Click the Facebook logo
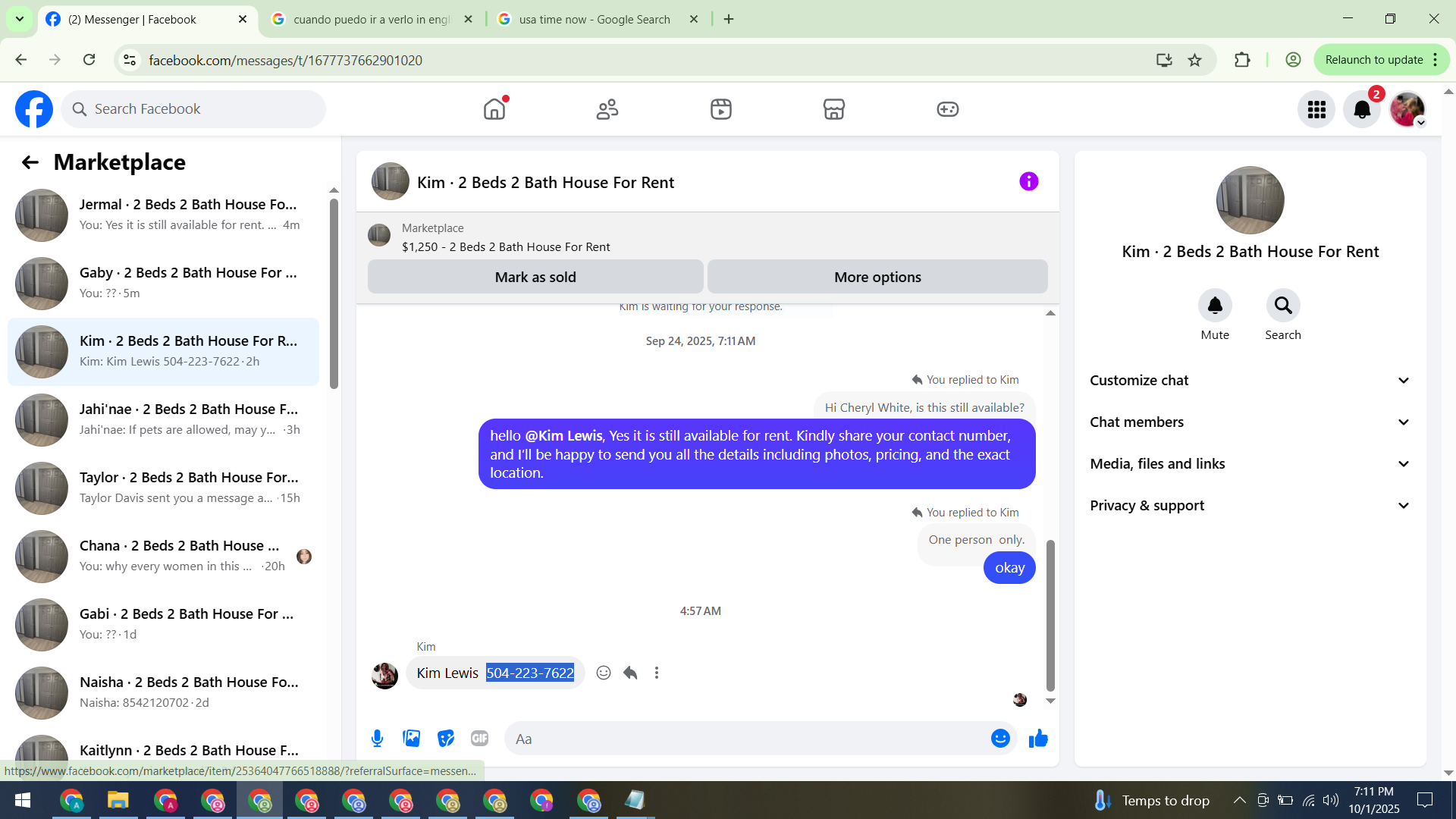Image resolution: width=1456 pixels, height=819 pixels. coord(34,109)
